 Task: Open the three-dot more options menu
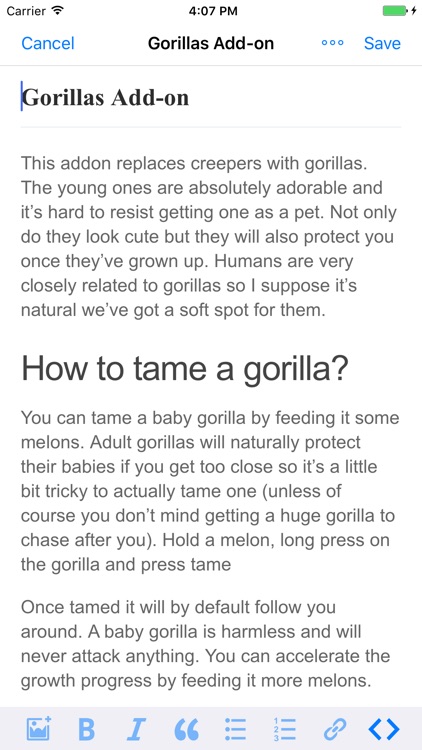[333, 43]
